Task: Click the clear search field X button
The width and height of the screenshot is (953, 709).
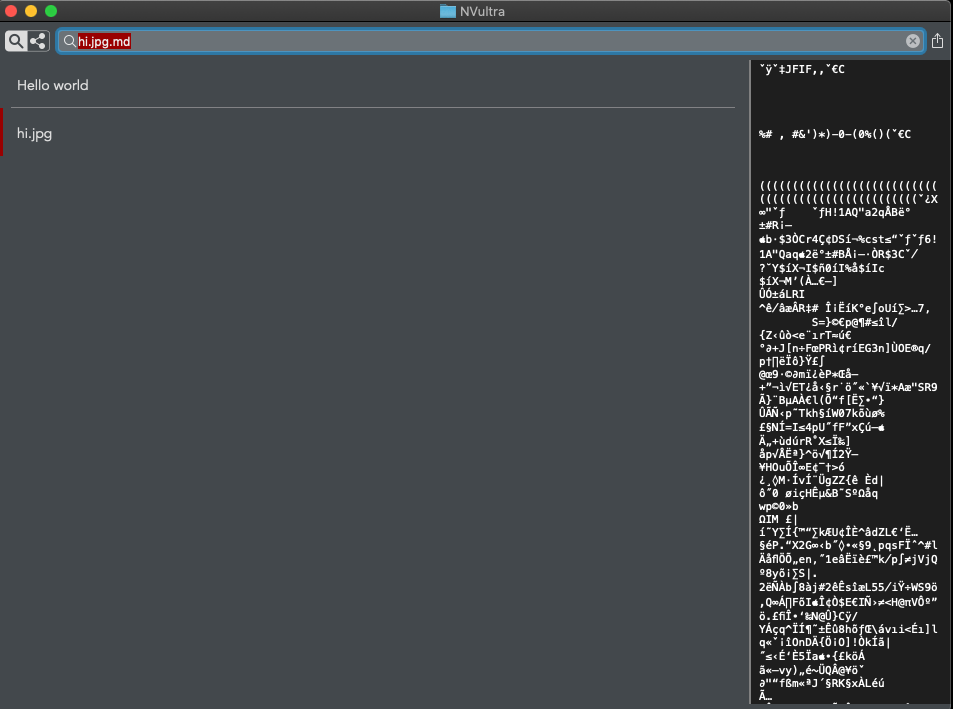Action: [x=912, y=41]
